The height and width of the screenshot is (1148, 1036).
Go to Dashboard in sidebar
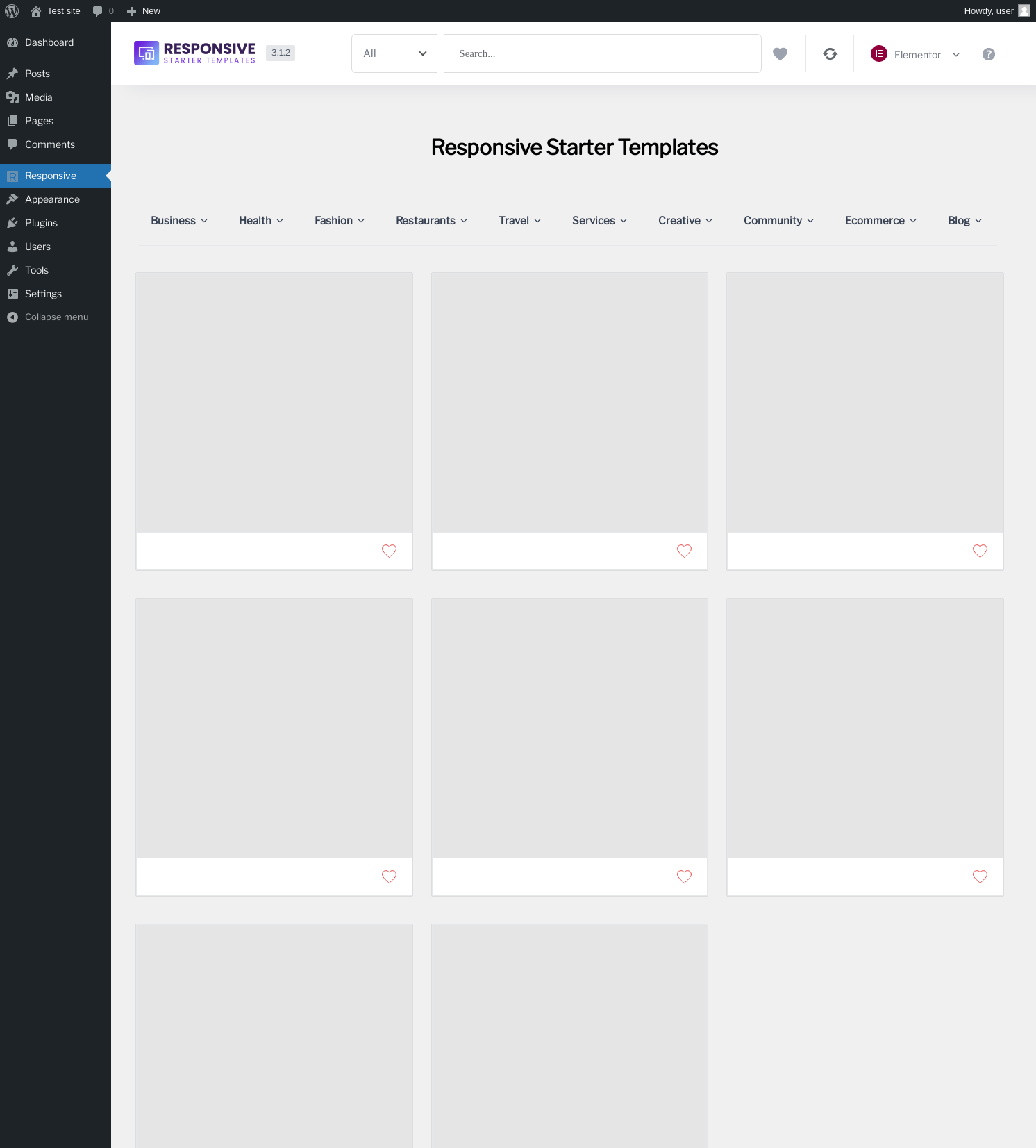(56, 42)
